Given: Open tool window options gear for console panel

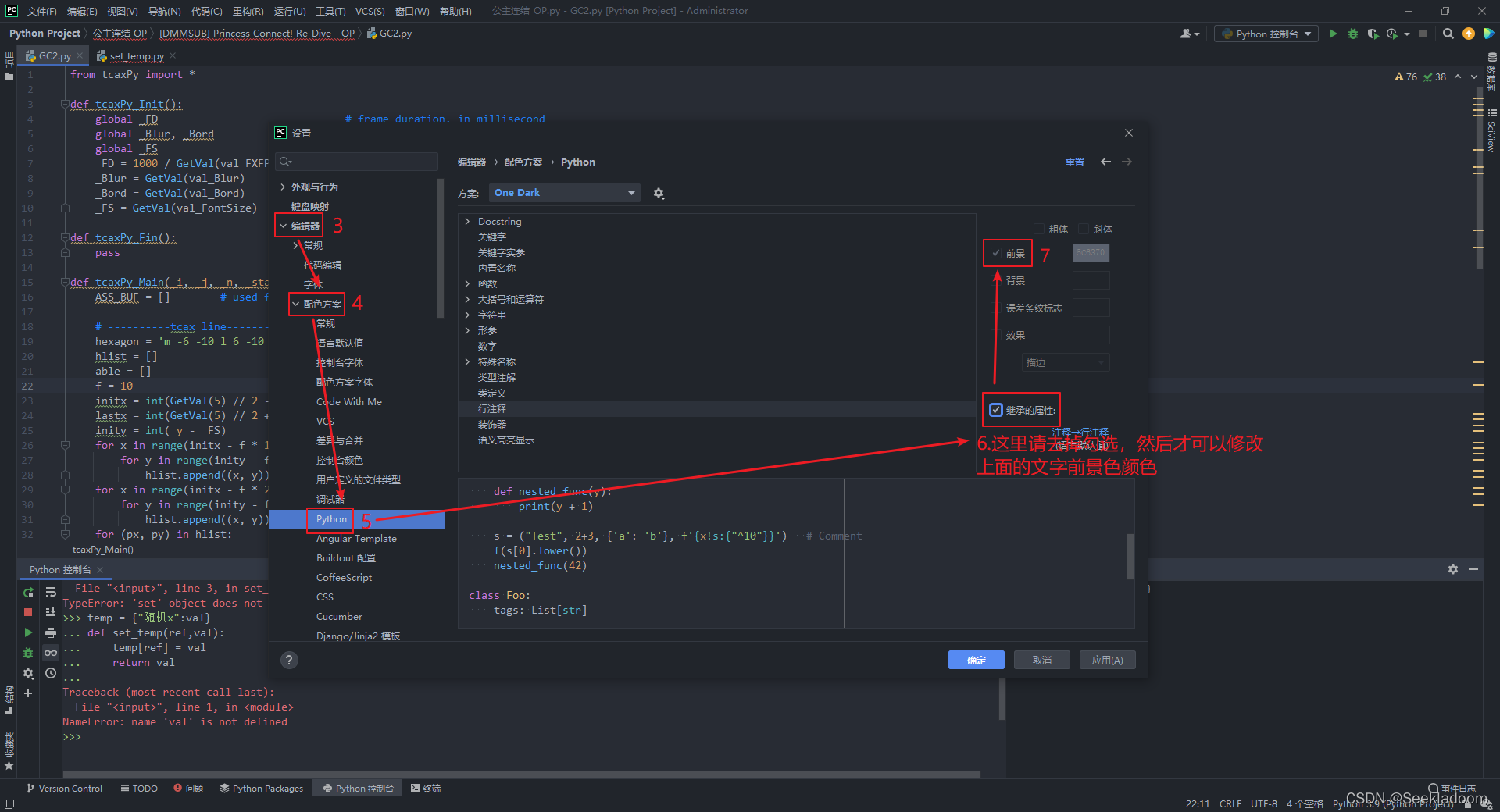Looking at the screenshot, I should click(x=1453, y=569).
